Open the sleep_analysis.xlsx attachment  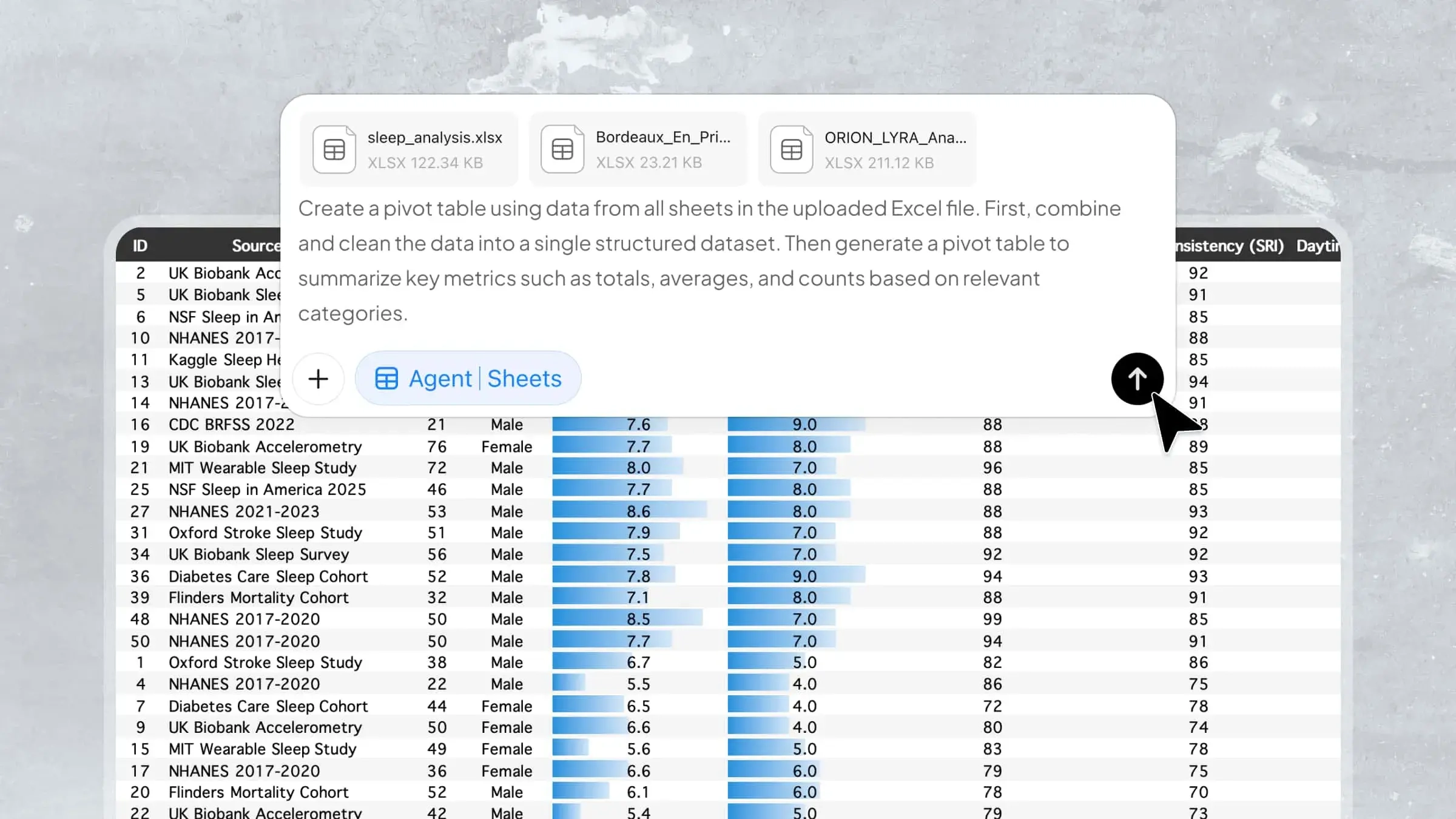(x=408, y=149)
